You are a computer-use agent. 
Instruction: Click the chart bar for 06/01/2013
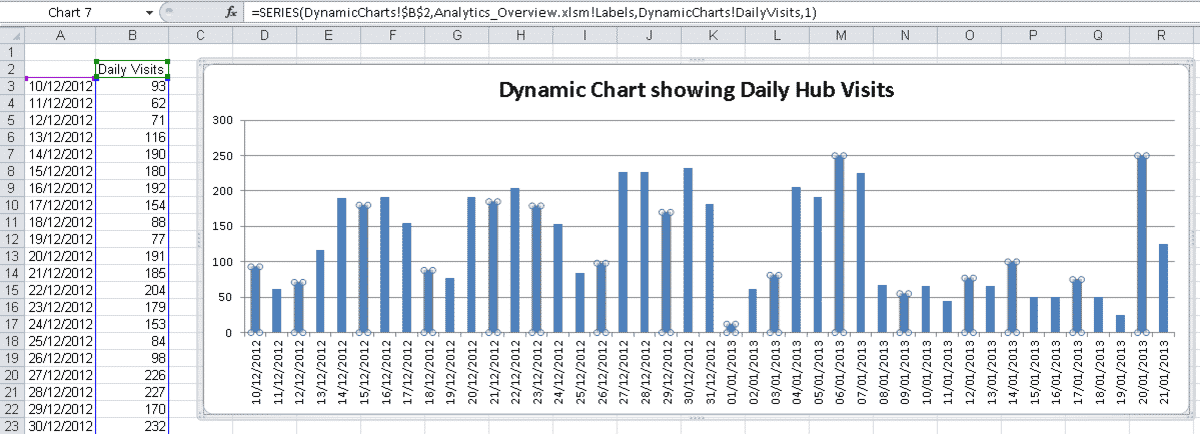click(839, 245)
